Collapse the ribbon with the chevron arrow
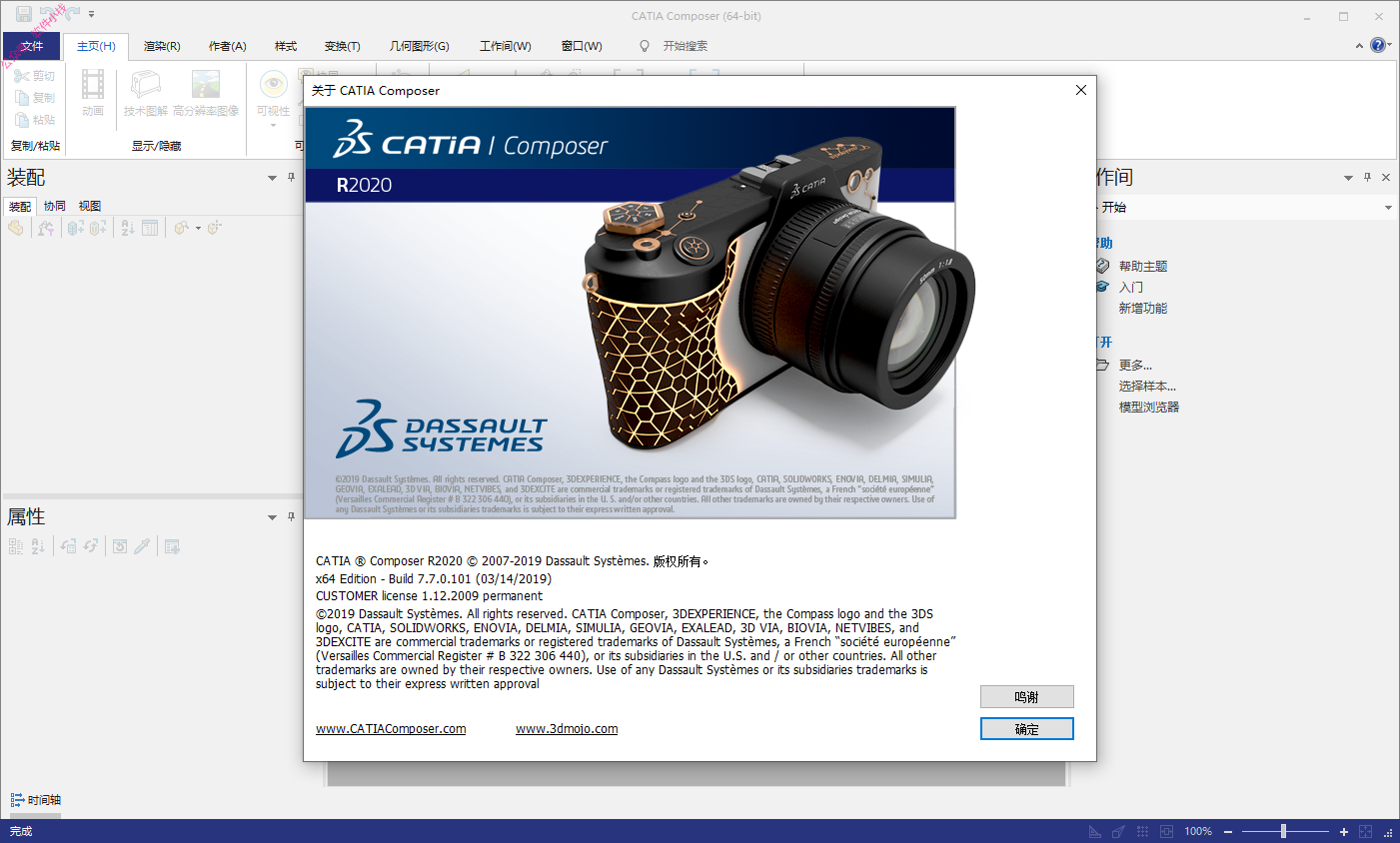The image size is (1400, 843). coord(1359,46)
